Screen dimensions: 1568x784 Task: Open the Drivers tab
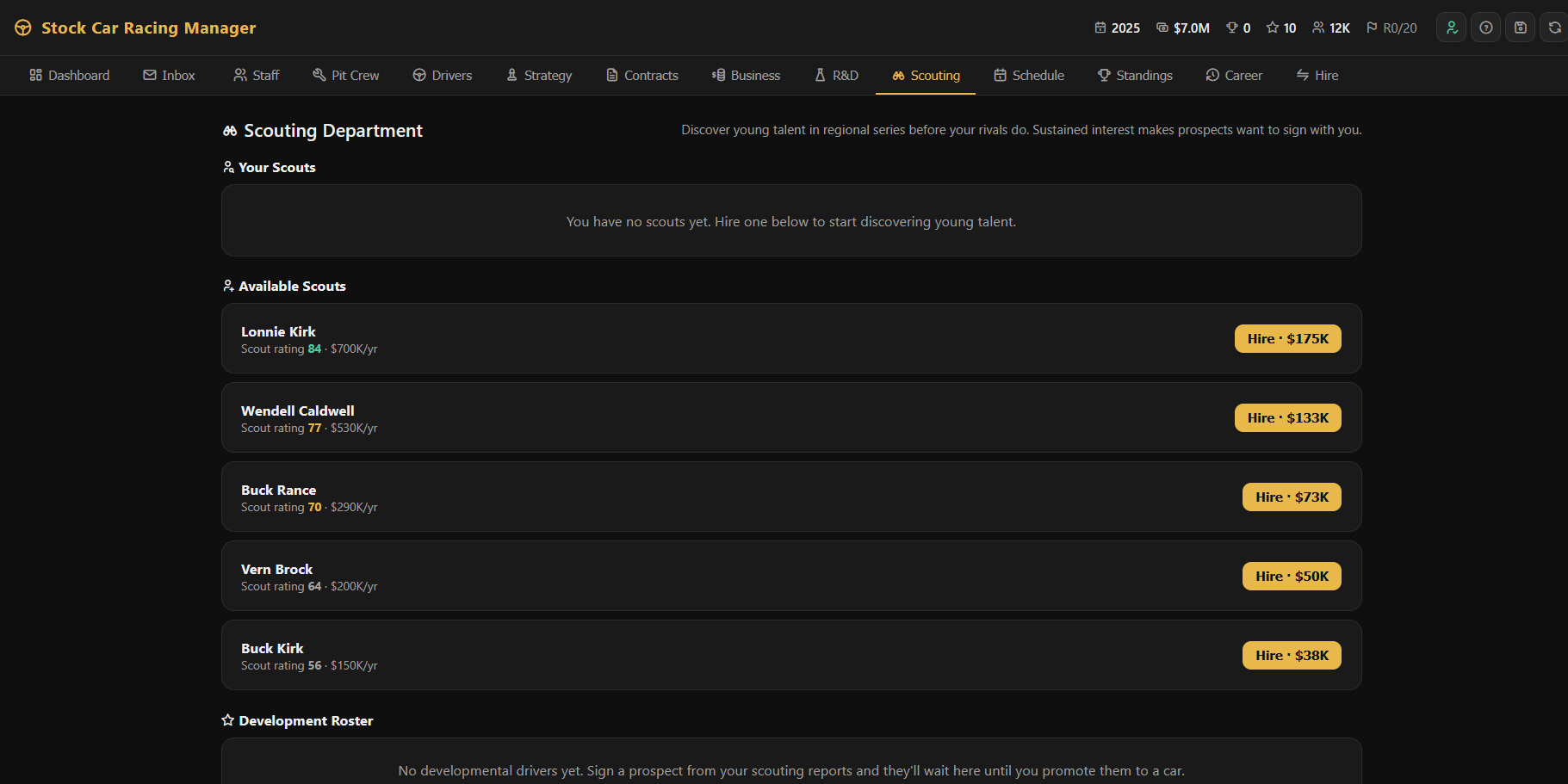(443, 75)
